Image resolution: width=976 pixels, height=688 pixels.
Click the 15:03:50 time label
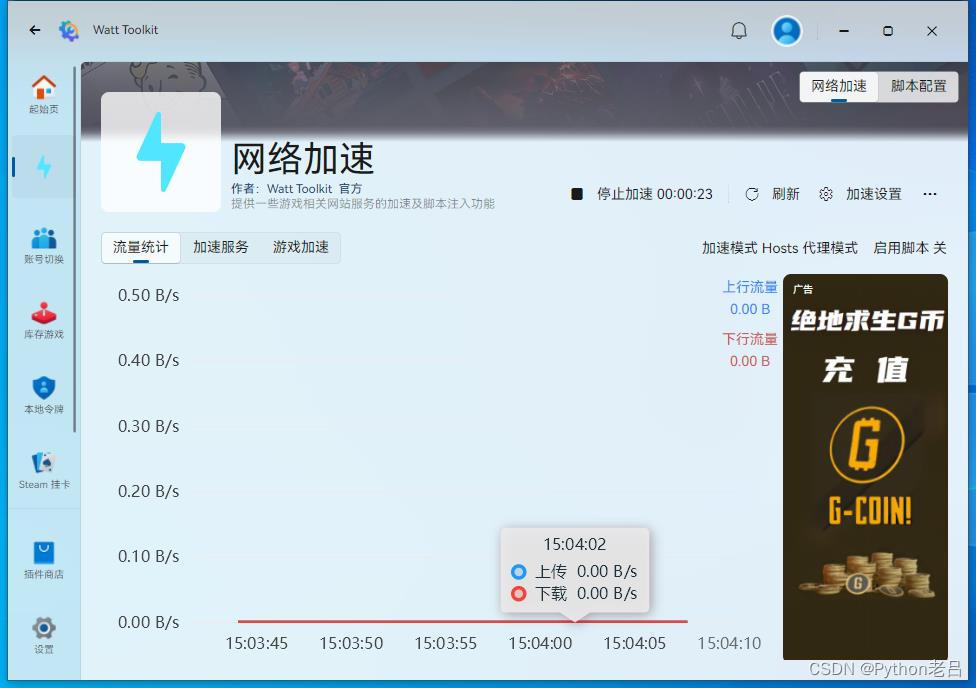[351, 643]
